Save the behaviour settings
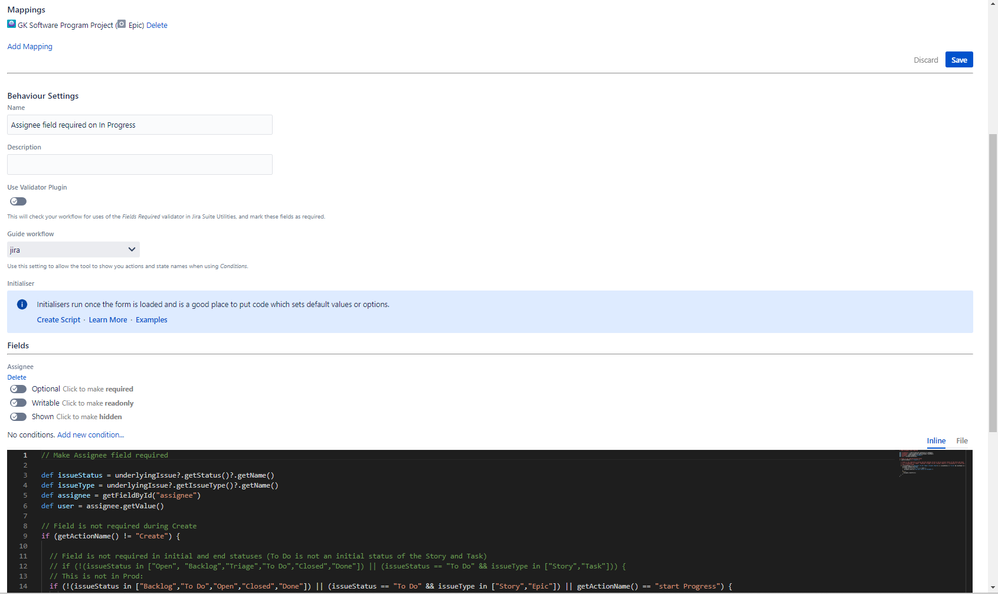 [959, 59]
